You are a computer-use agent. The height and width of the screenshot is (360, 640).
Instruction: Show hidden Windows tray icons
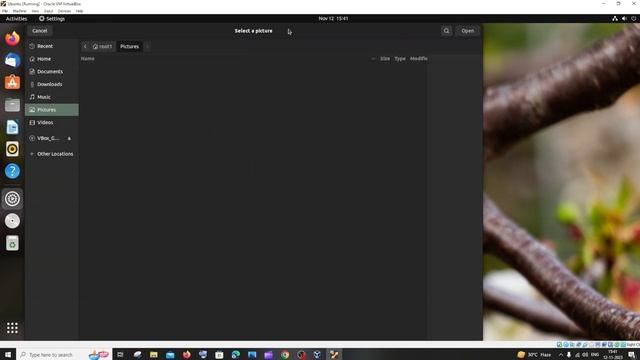coord(560,355)
